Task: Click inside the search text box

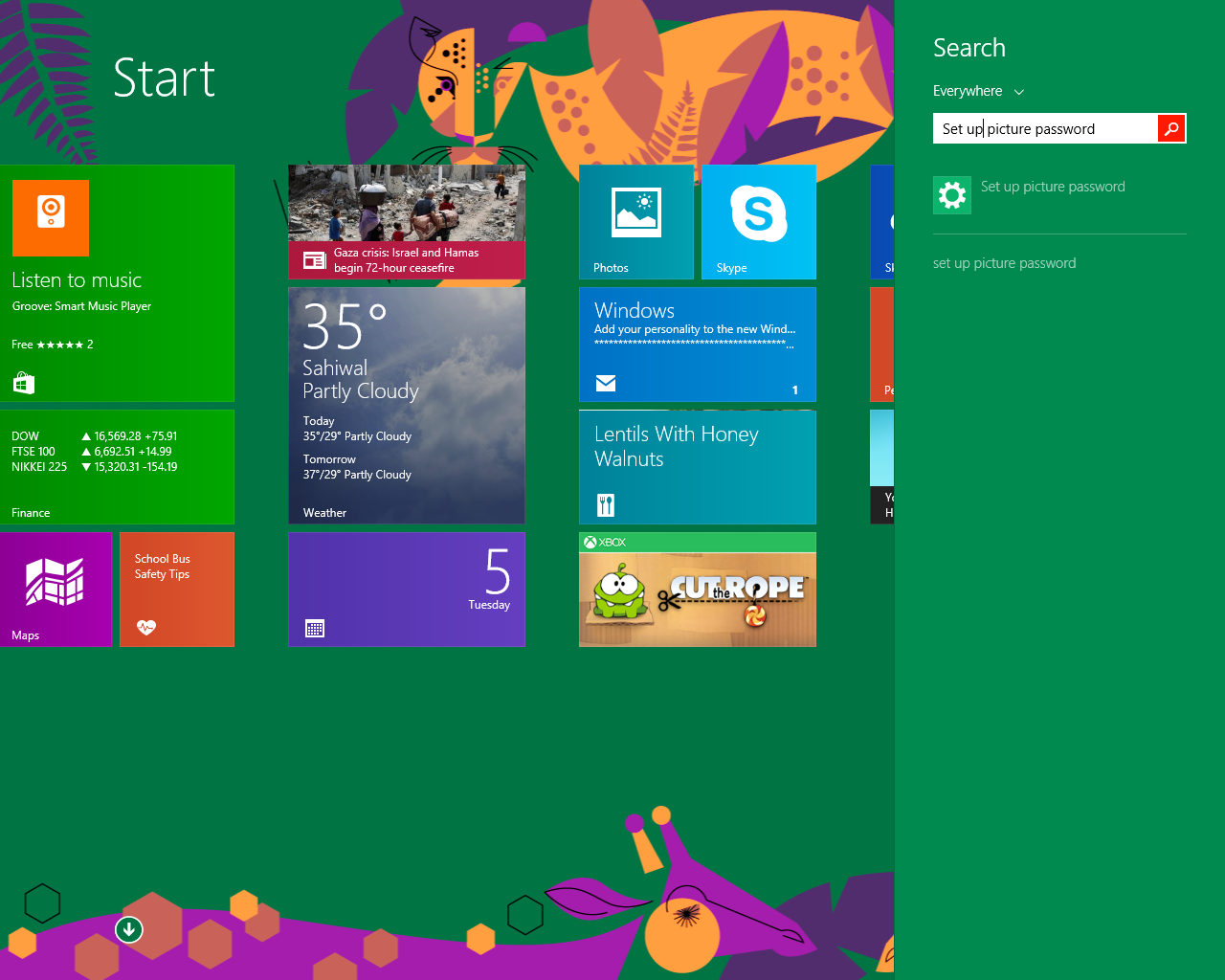Action: (x=1043, y=127)
